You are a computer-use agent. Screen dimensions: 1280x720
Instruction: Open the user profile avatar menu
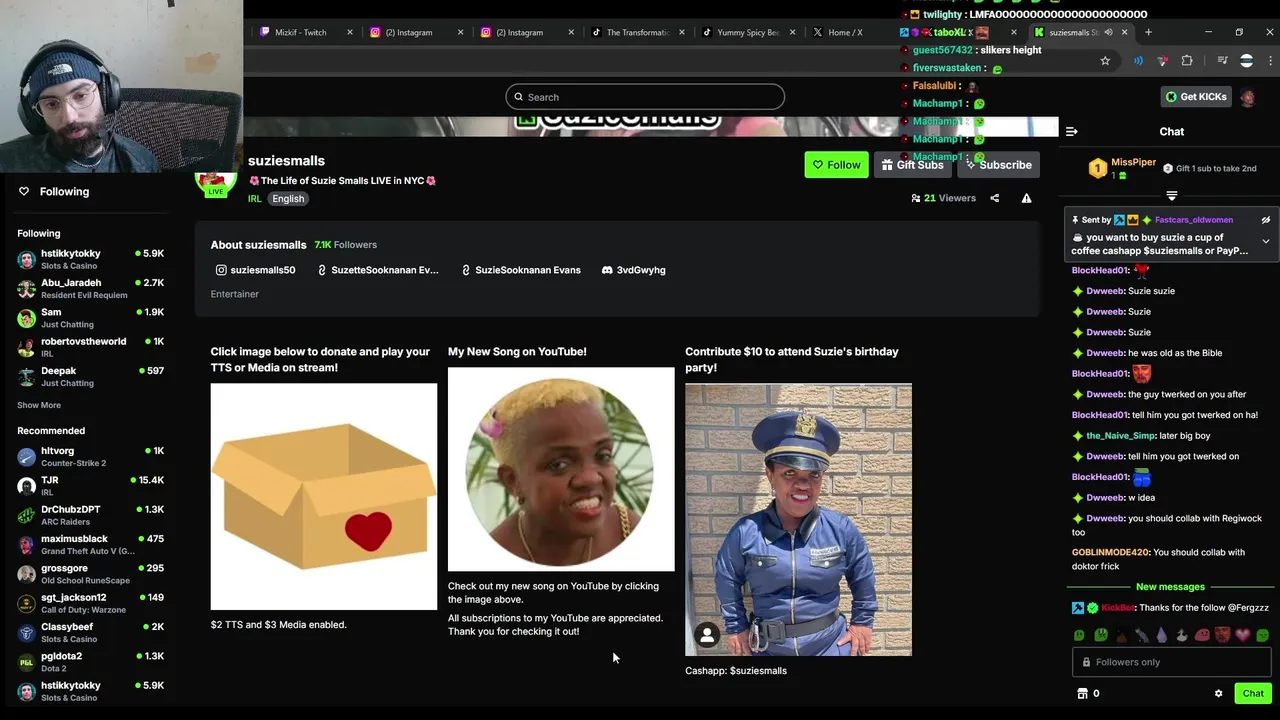1247,97
